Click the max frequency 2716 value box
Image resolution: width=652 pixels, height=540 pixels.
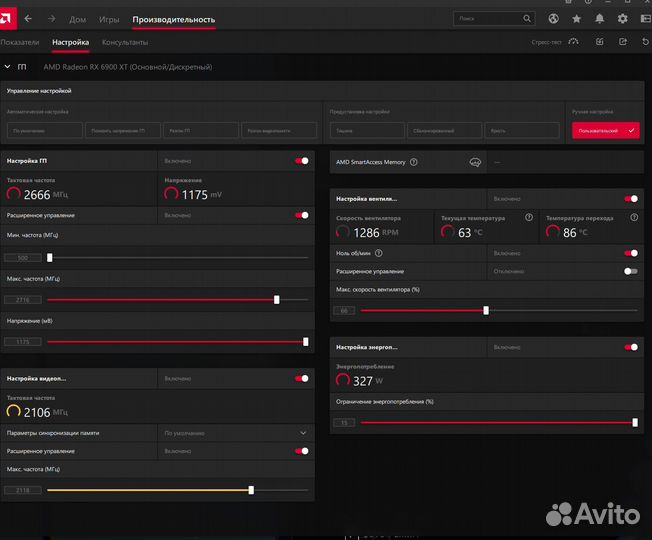pyautogui.click(x=23, y=300)
